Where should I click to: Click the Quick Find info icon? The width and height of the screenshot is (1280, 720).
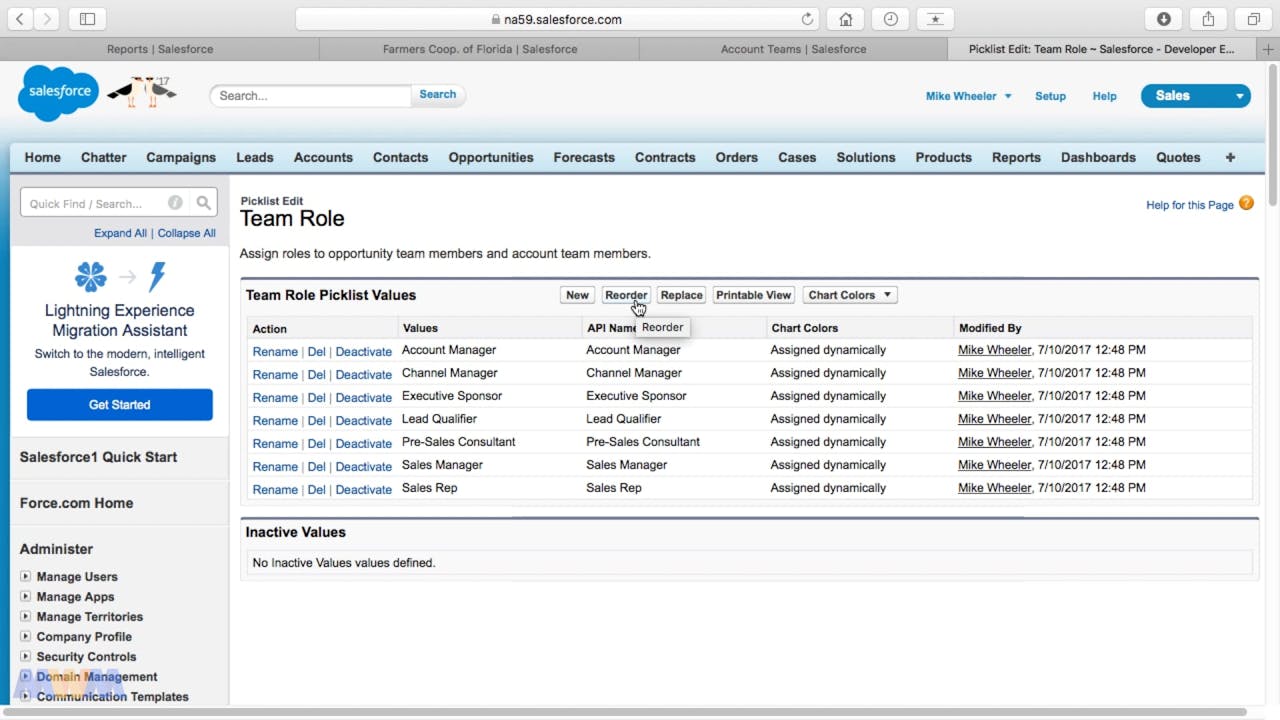[175, 203]
